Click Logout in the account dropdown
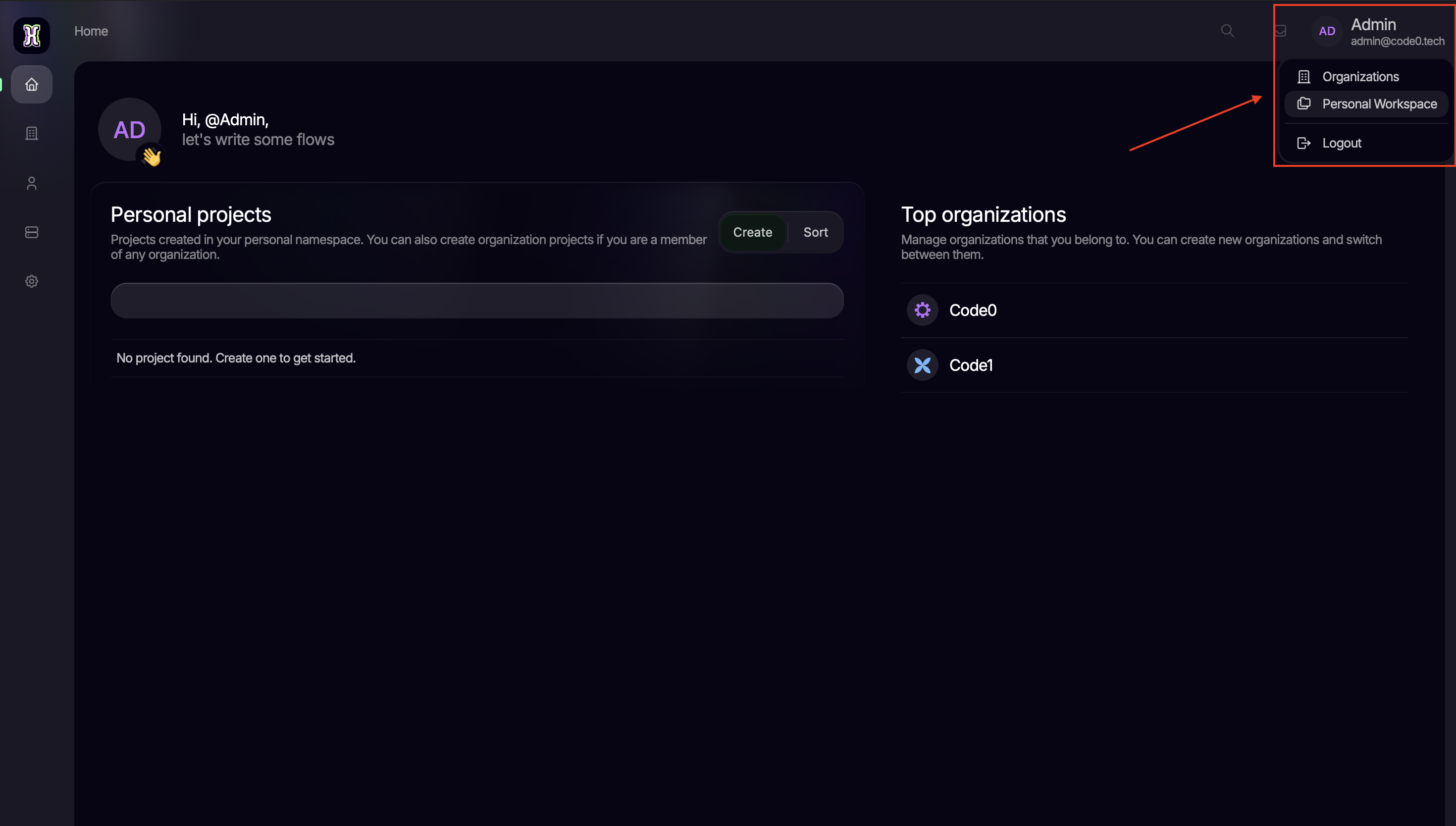Viewport: 1456px width, 826px height. pyautogui.click(x=1341, y=143)
